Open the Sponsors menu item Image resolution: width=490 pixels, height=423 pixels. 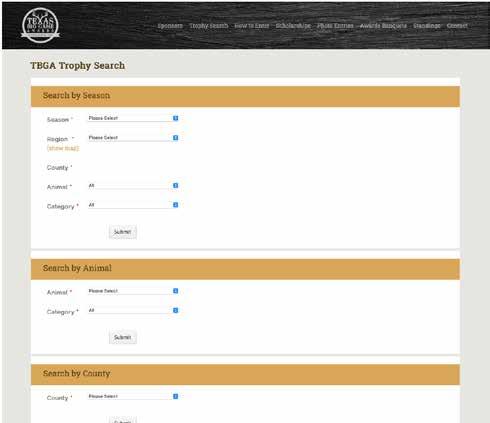[x=170, y=26]
